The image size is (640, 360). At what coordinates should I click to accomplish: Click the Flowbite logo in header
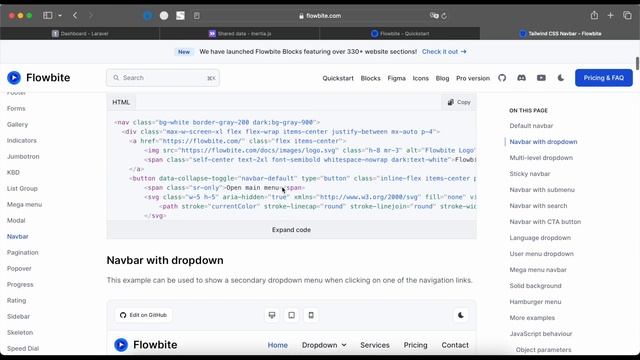[x=38, y=78]
